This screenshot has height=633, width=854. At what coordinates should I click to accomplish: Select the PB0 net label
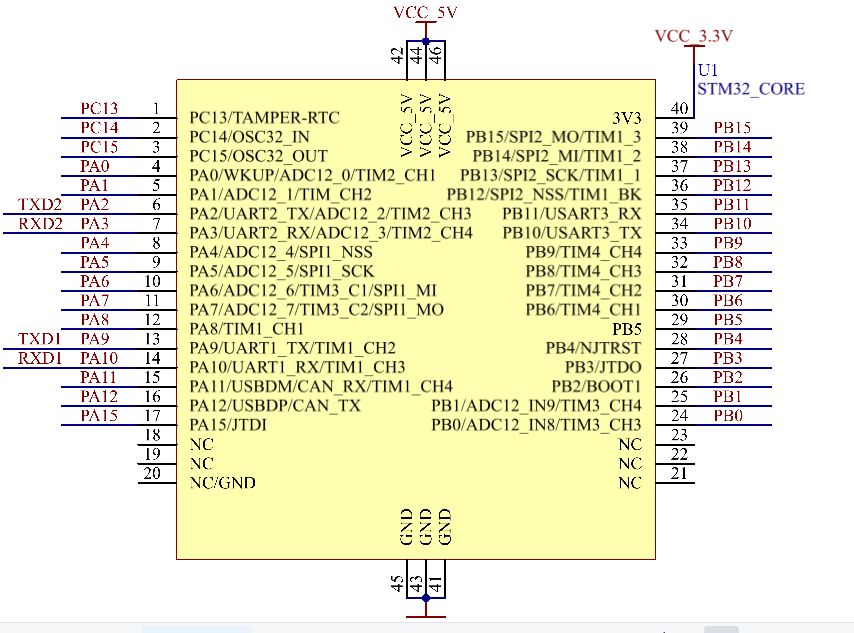728,416
